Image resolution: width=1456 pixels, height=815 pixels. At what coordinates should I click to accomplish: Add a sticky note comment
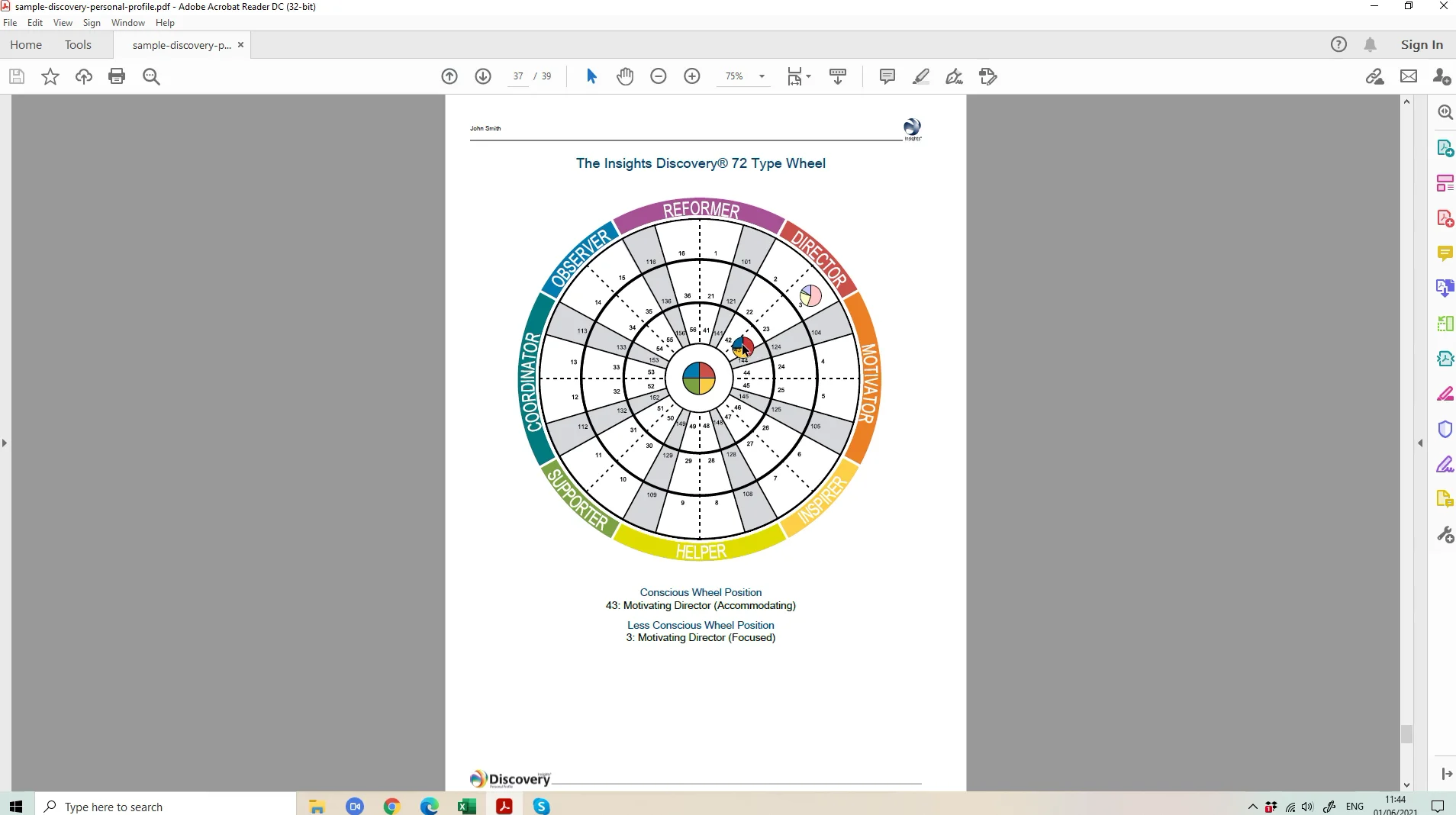(x=887, y=76)
